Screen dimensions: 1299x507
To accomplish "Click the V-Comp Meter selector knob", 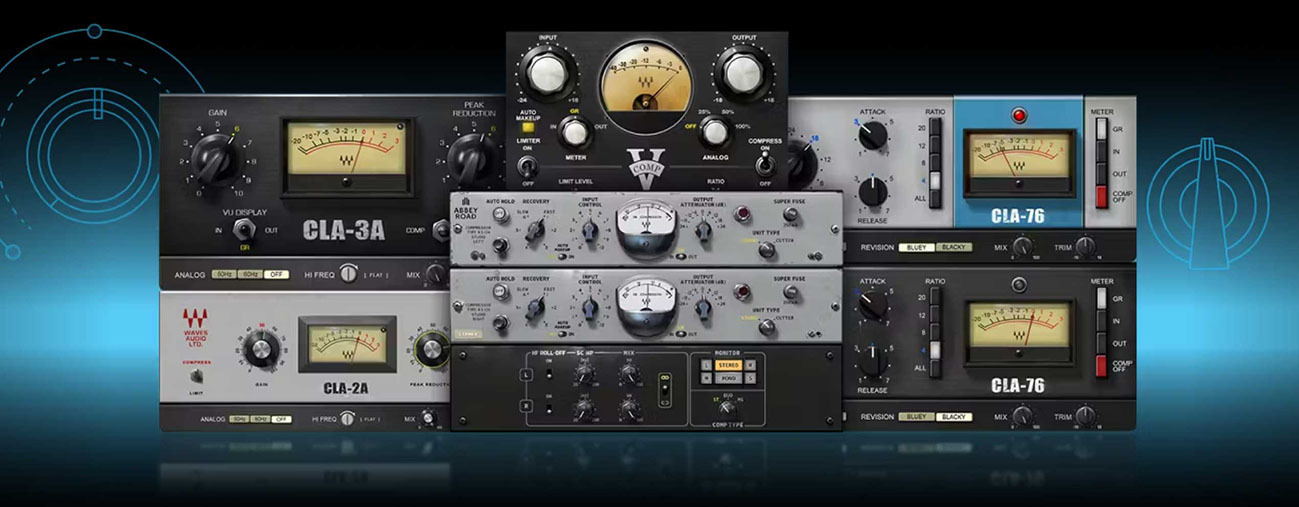I will click(x=573, y=130).
